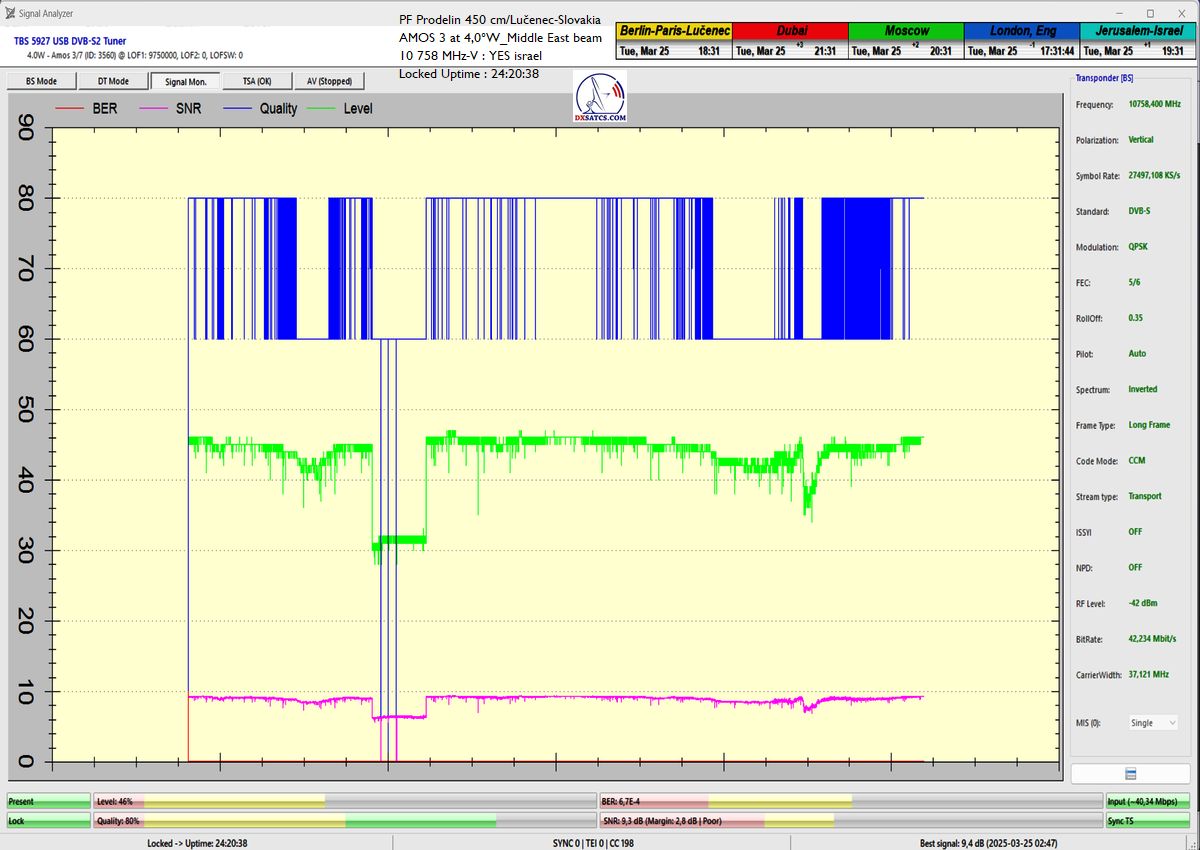
Task: Click the Sync TS status indicator
Action: (x=1148, y=820)
